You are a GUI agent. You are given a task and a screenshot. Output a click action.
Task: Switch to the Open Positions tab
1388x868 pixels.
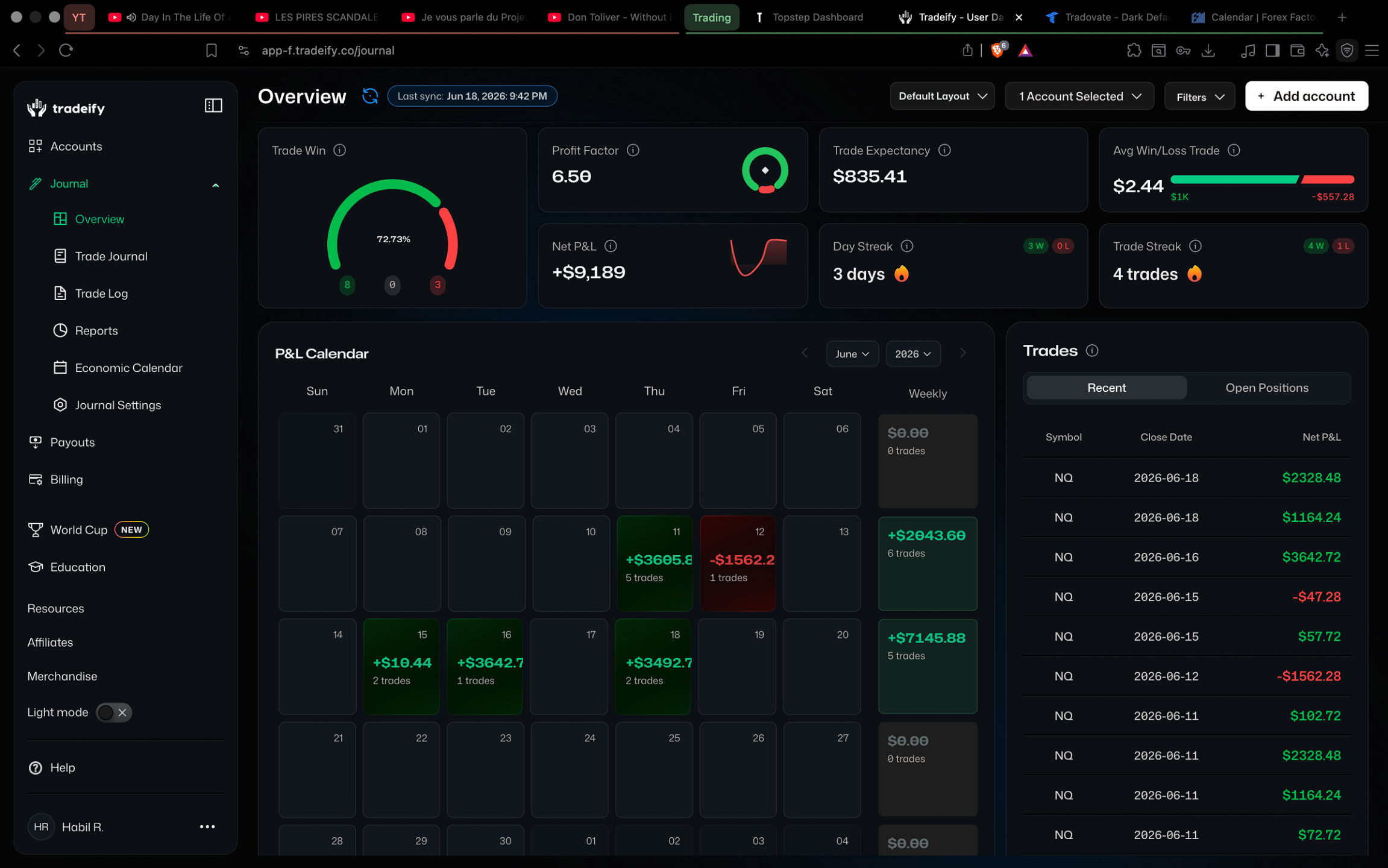(1267, 388)
